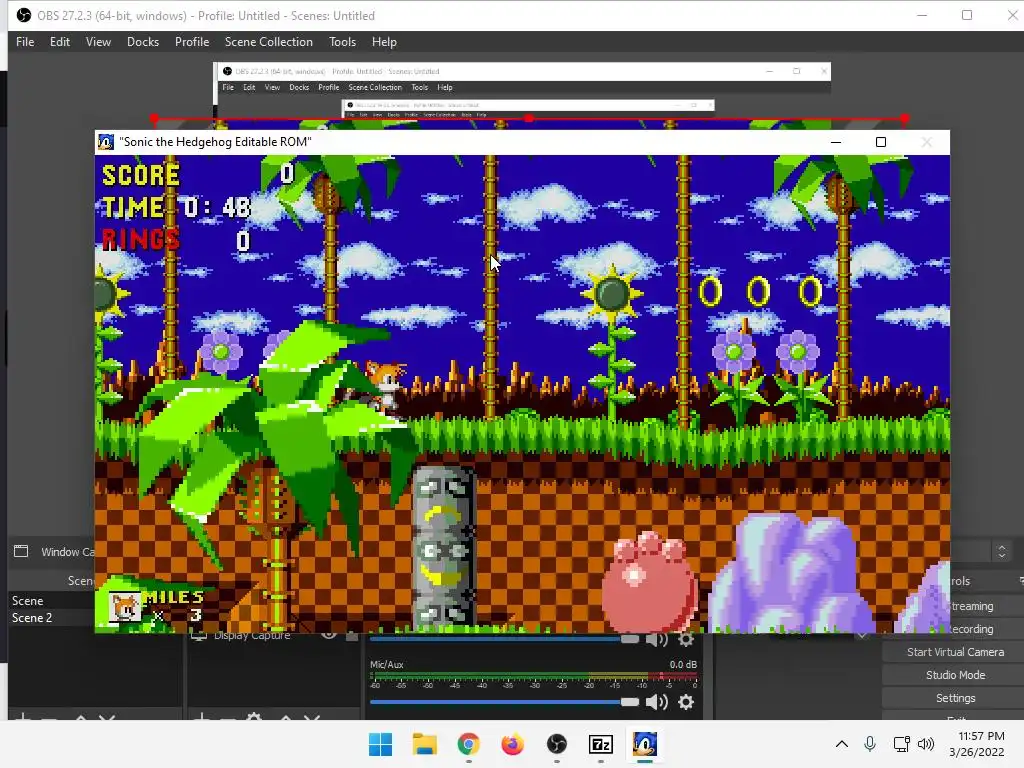The width and height of the screenshot is (1024, 768).
Task: Select 'Scene 2' in the scenes list
Action: point(31,617)
